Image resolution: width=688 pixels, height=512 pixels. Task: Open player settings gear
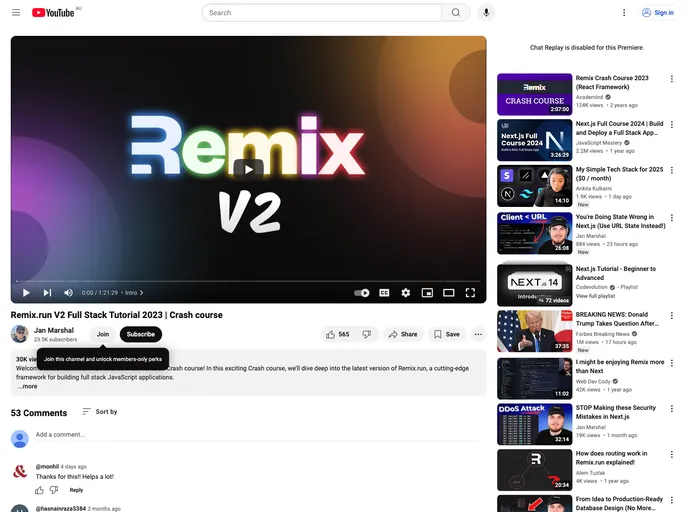[406, 293]
